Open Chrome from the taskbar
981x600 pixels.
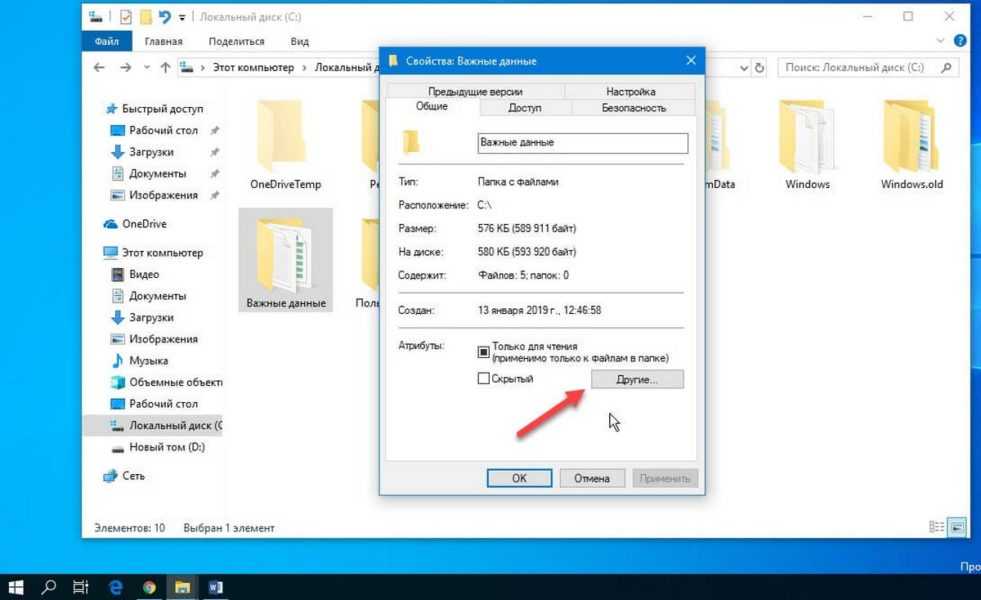tap(149, 588)
